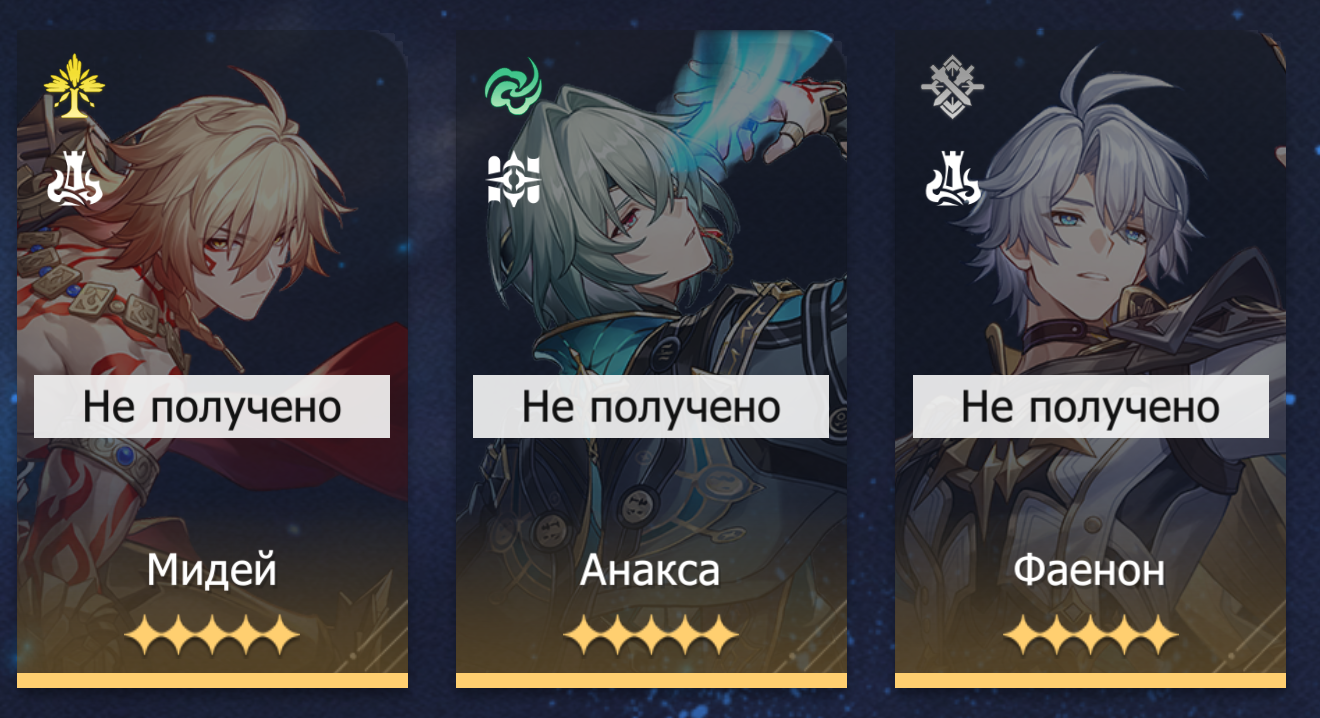Click the "Не получено" label on Фаенон's card

click(1091, 407)
